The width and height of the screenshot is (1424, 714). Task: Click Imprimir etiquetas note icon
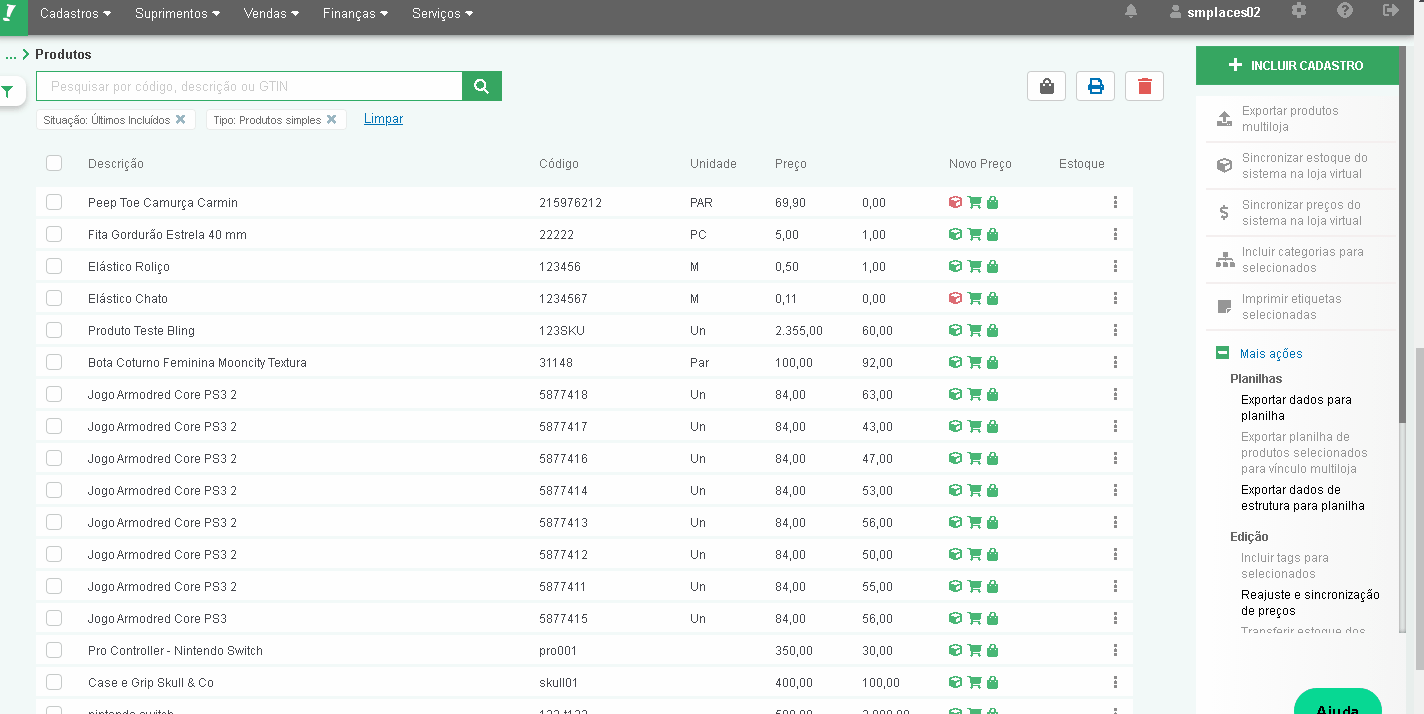pos(1224,307)
